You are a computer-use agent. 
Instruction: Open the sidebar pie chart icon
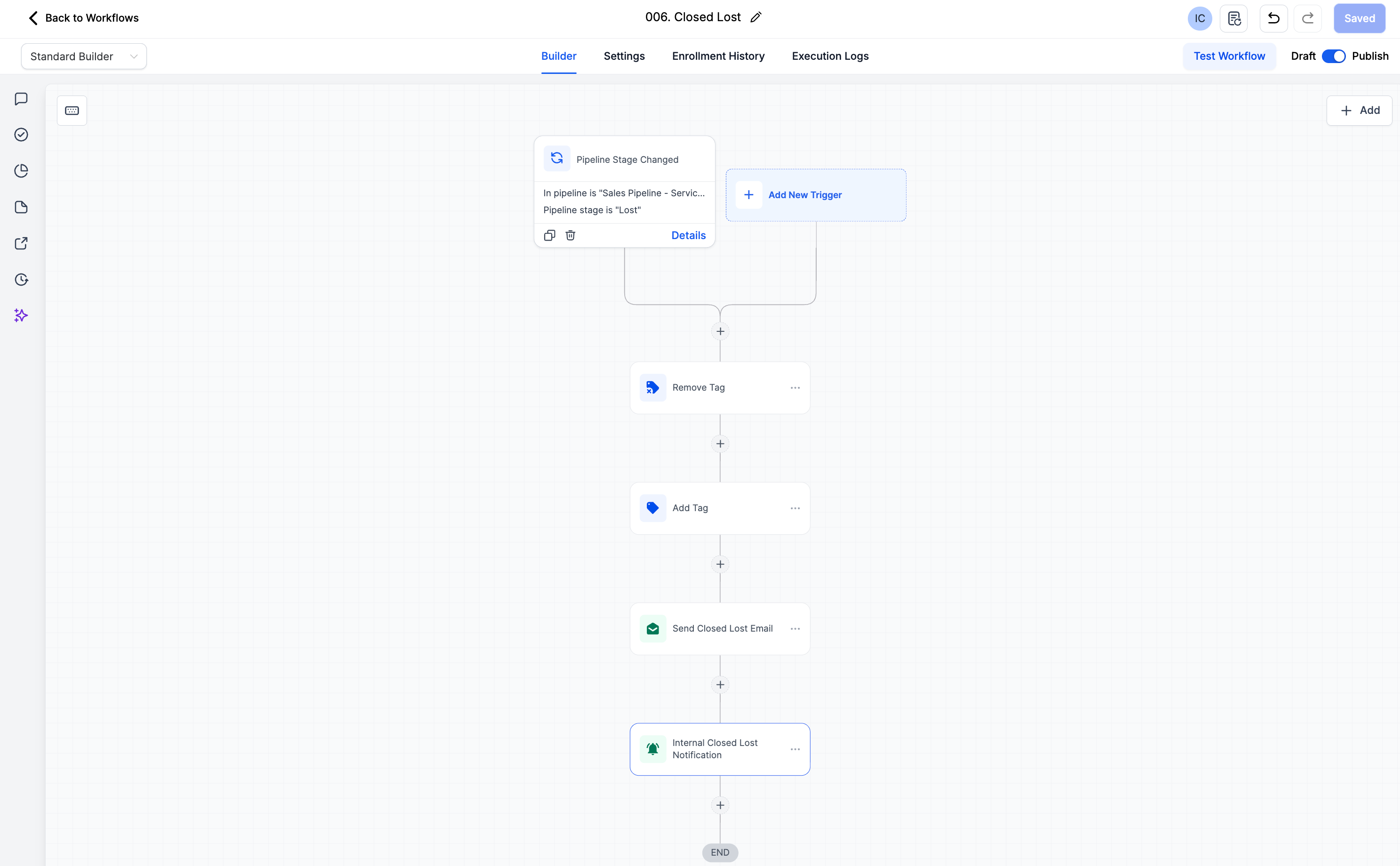tap(21, 171)
